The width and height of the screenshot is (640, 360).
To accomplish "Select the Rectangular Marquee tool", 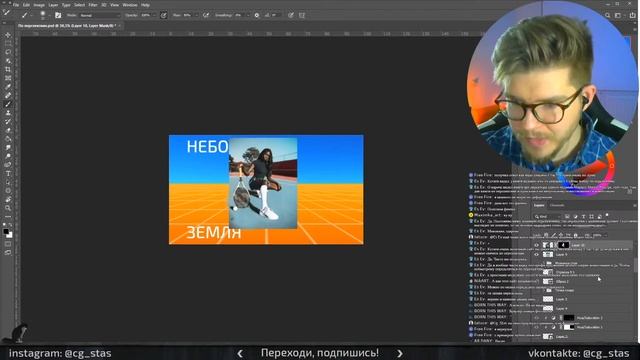I will pos(8,44).
